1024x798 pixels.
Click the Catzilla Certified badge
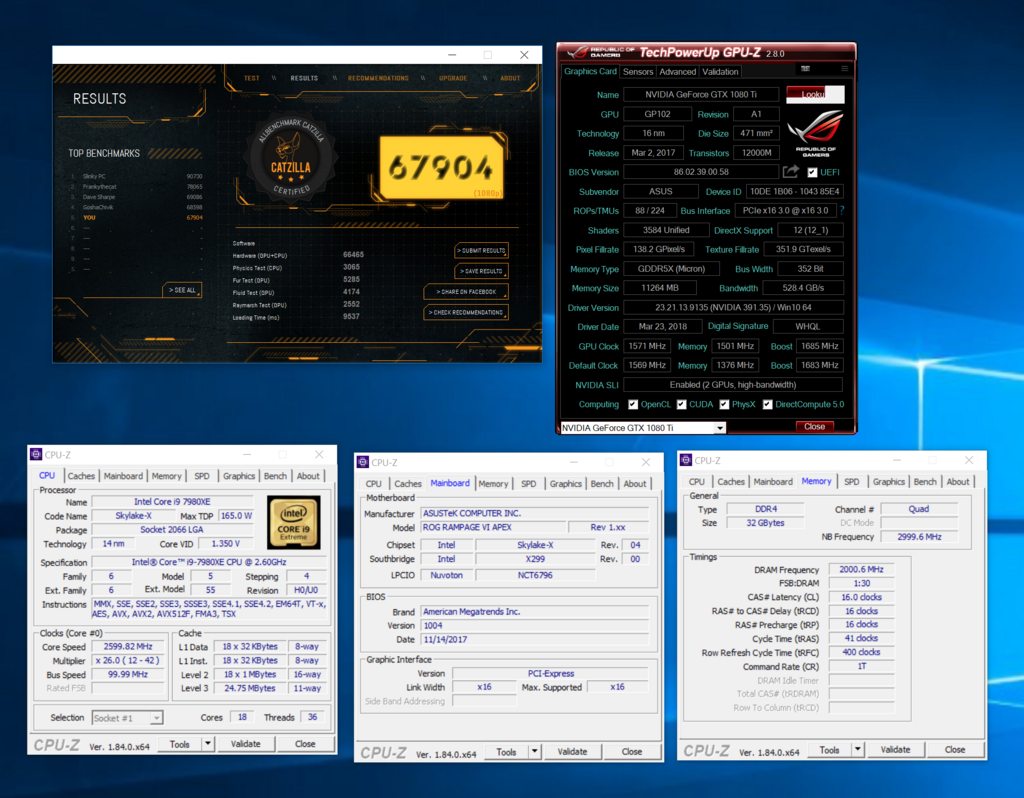291,156
